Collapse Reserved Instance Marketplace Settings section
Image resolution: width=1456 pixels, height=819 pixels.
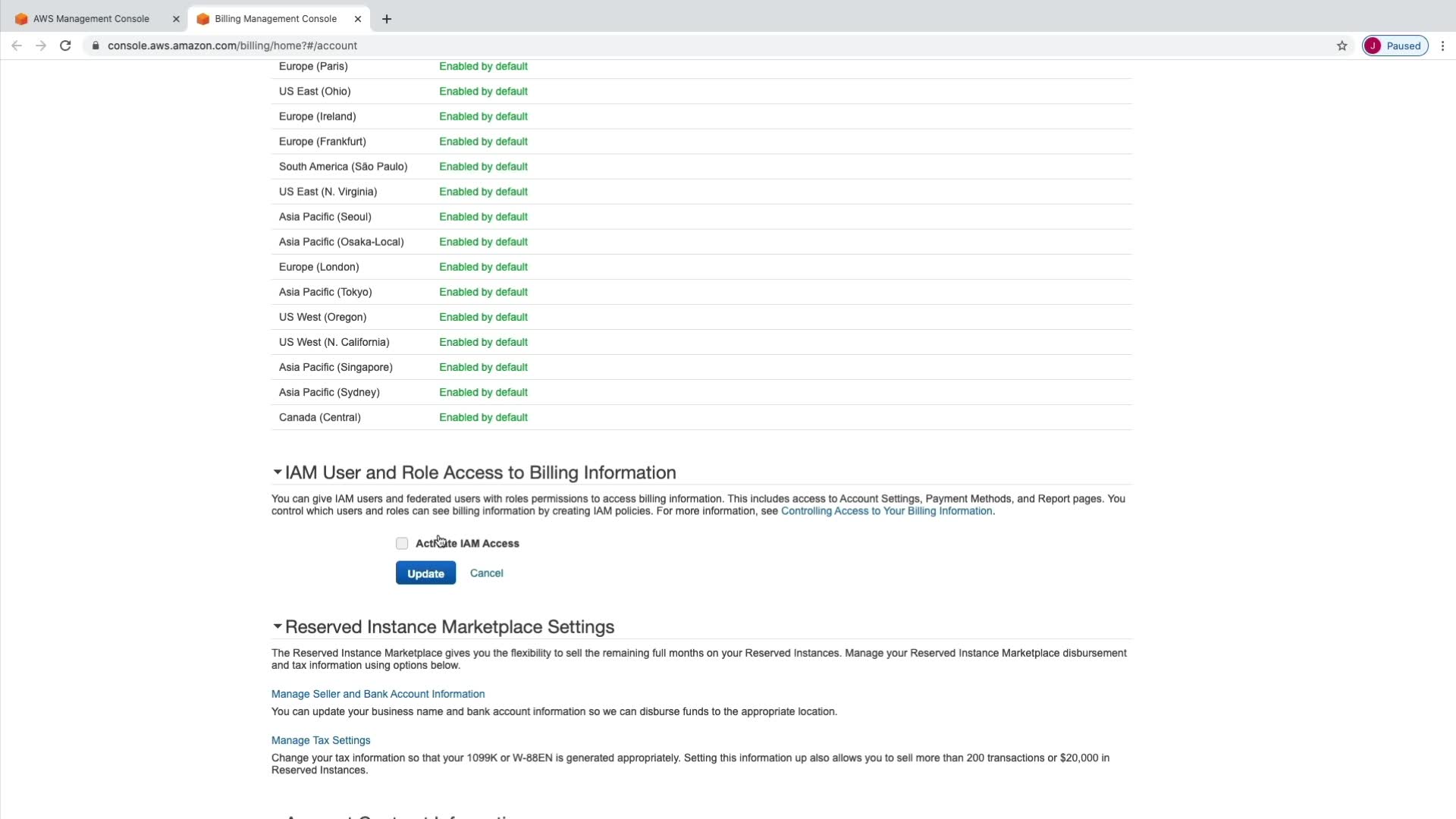(x=278, y=626)
